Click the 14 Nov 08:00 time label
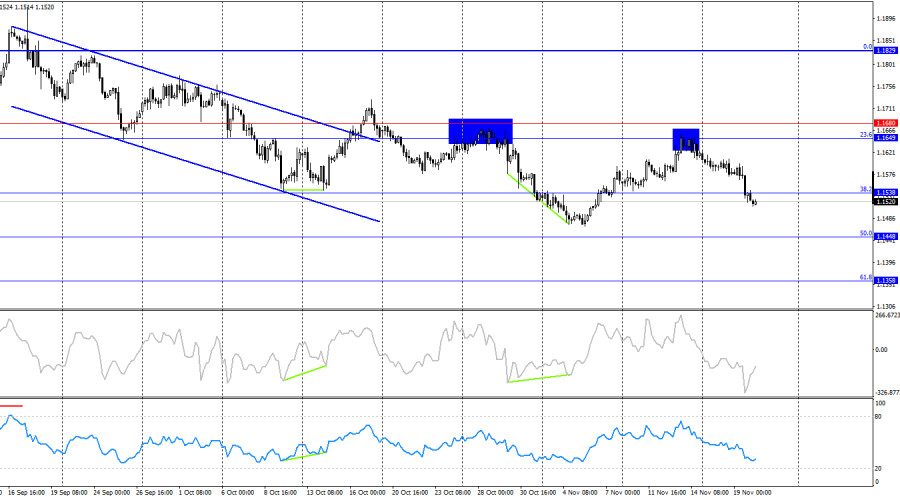 coord(710,493)
